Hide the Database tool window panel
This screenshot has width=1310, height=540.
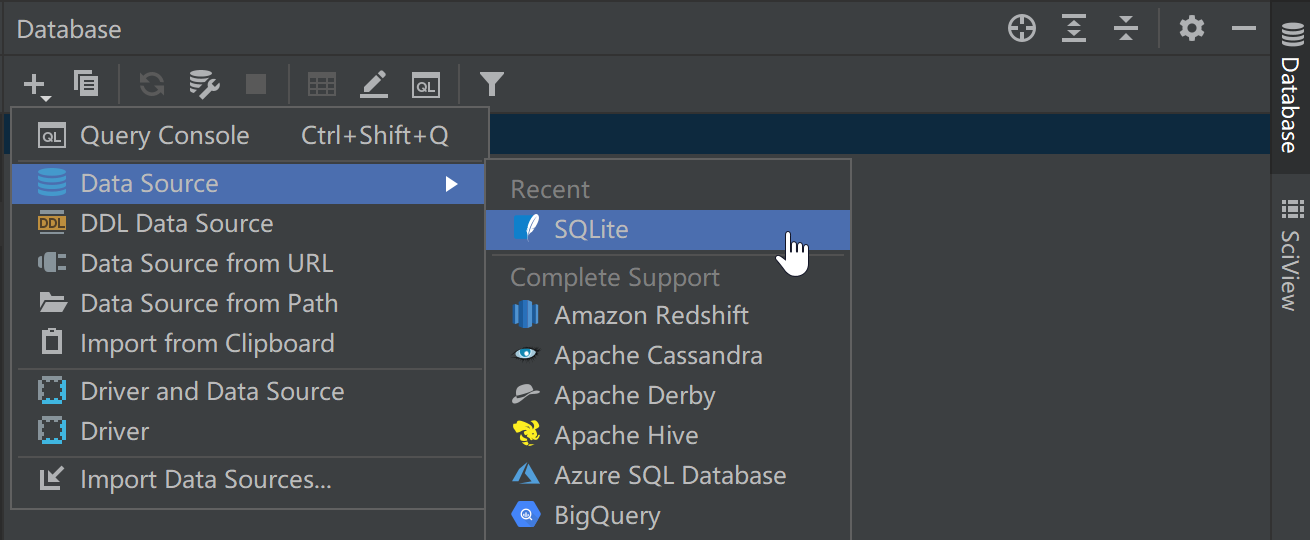[1244, 29]
